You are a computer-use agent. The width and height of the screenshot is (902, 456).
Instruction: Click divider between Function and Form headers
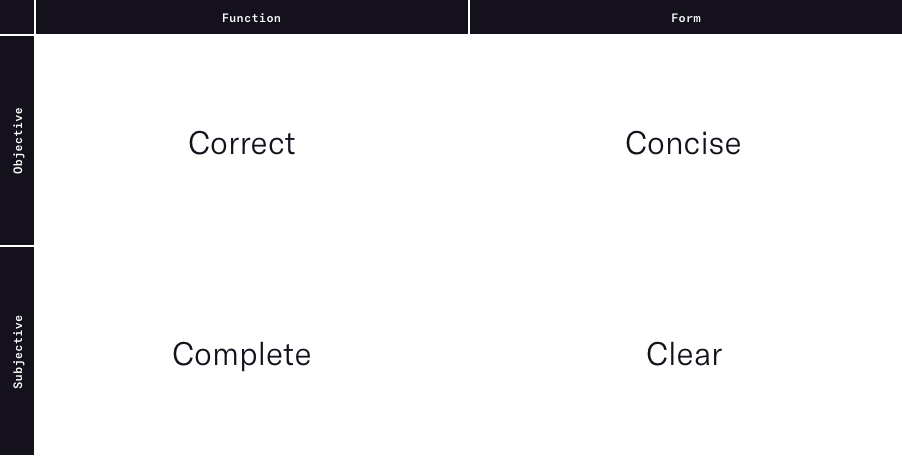point(469,17)
